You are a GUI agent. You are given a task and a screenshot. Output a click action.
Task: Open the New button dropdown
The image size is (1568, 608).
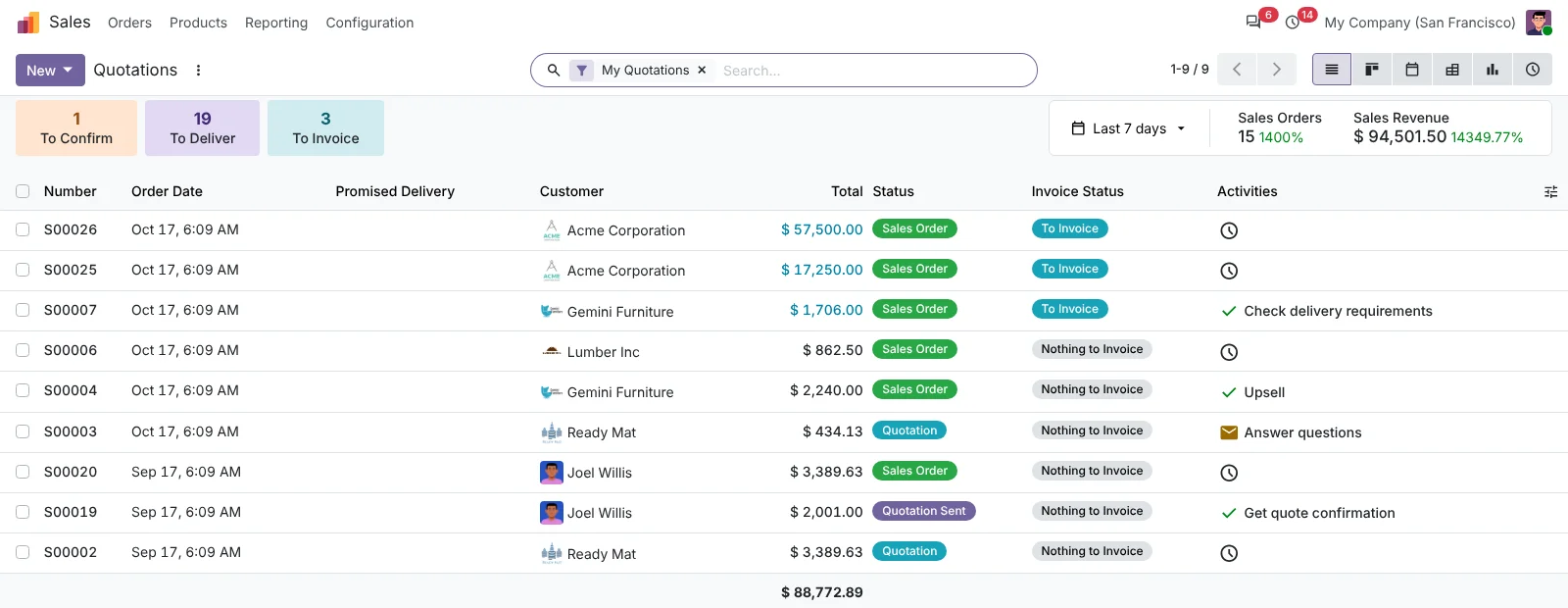(50, 70)
